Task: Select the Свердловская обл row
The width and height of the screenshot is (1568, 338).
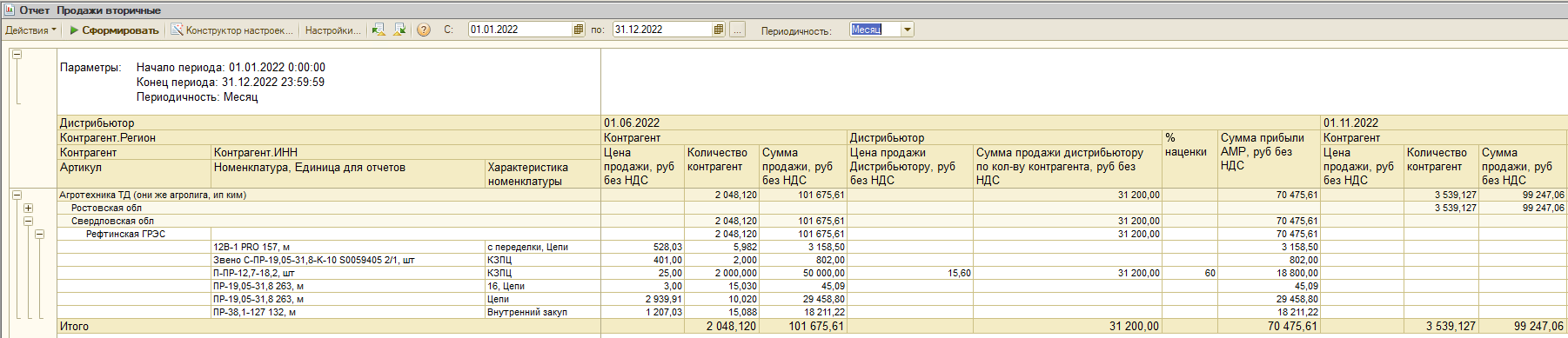Action: tap(112, 222)
